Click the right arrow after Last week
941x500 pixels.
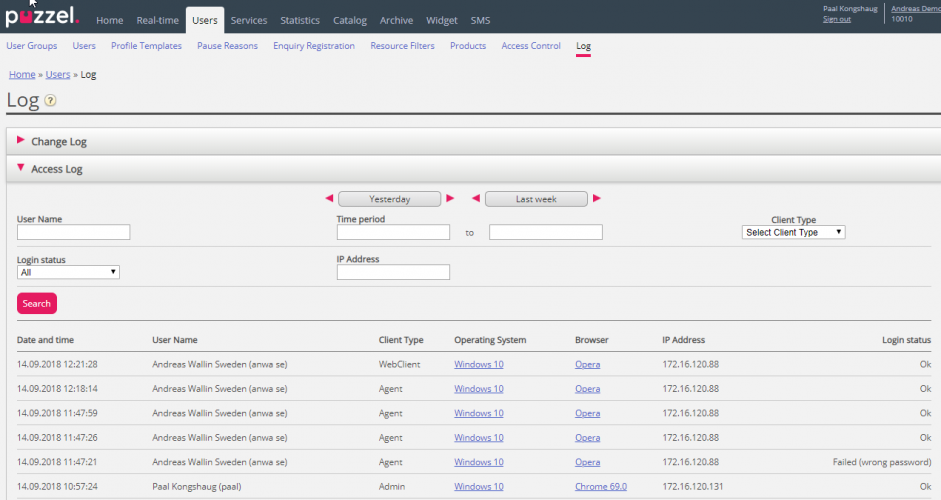click(597, 198)
